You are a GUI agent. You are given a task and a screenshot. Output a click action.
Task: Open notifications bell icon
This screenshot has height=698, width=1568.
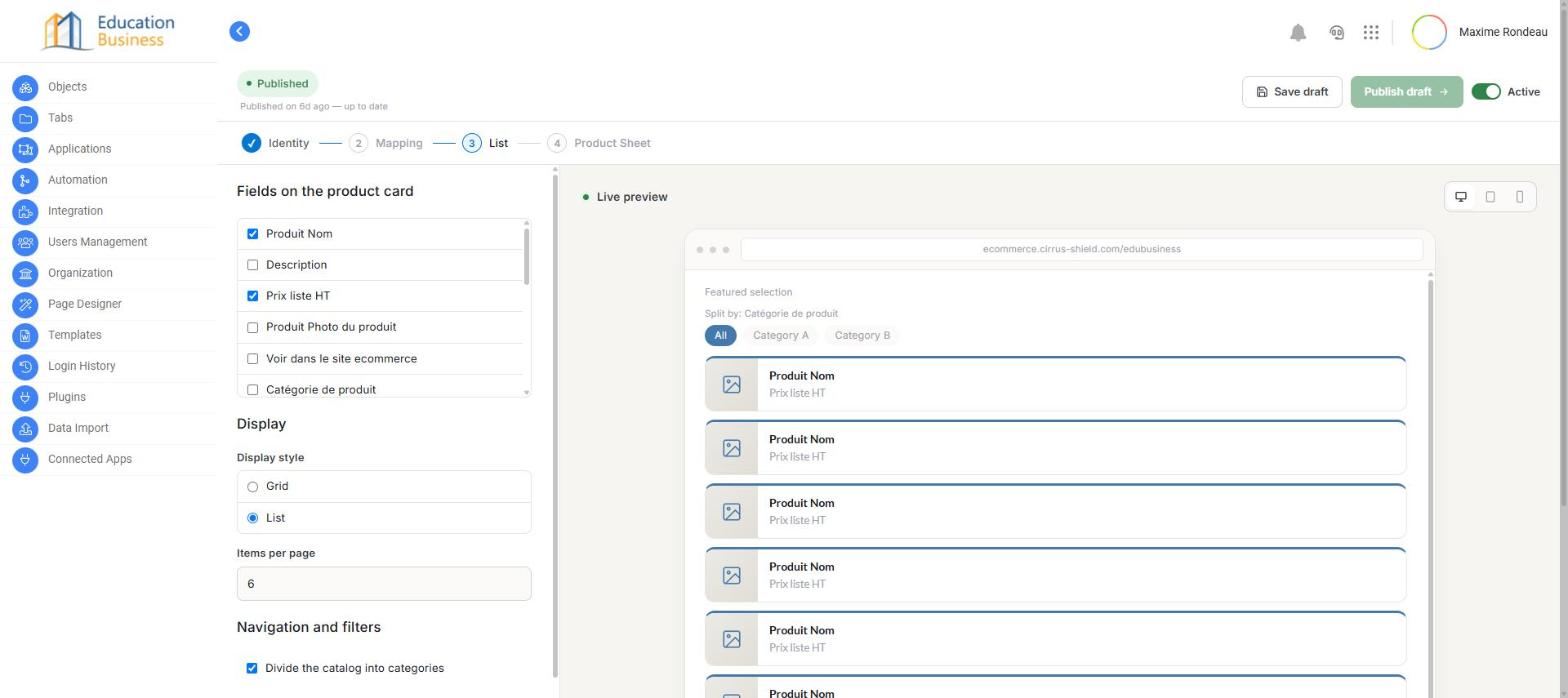click(x=1298, y=32)
